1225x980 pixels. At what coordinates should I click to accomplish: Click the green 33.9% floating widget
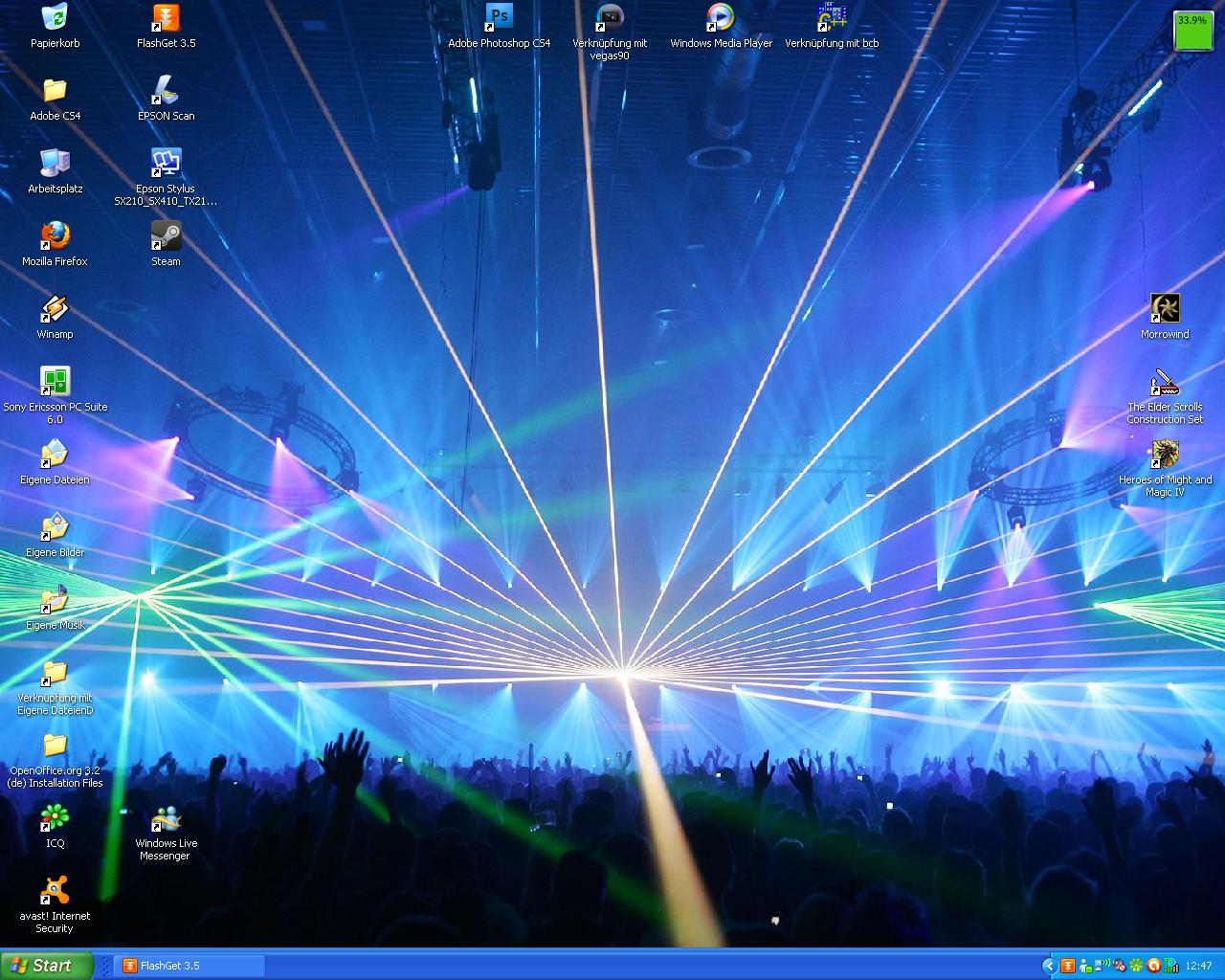1192,31
